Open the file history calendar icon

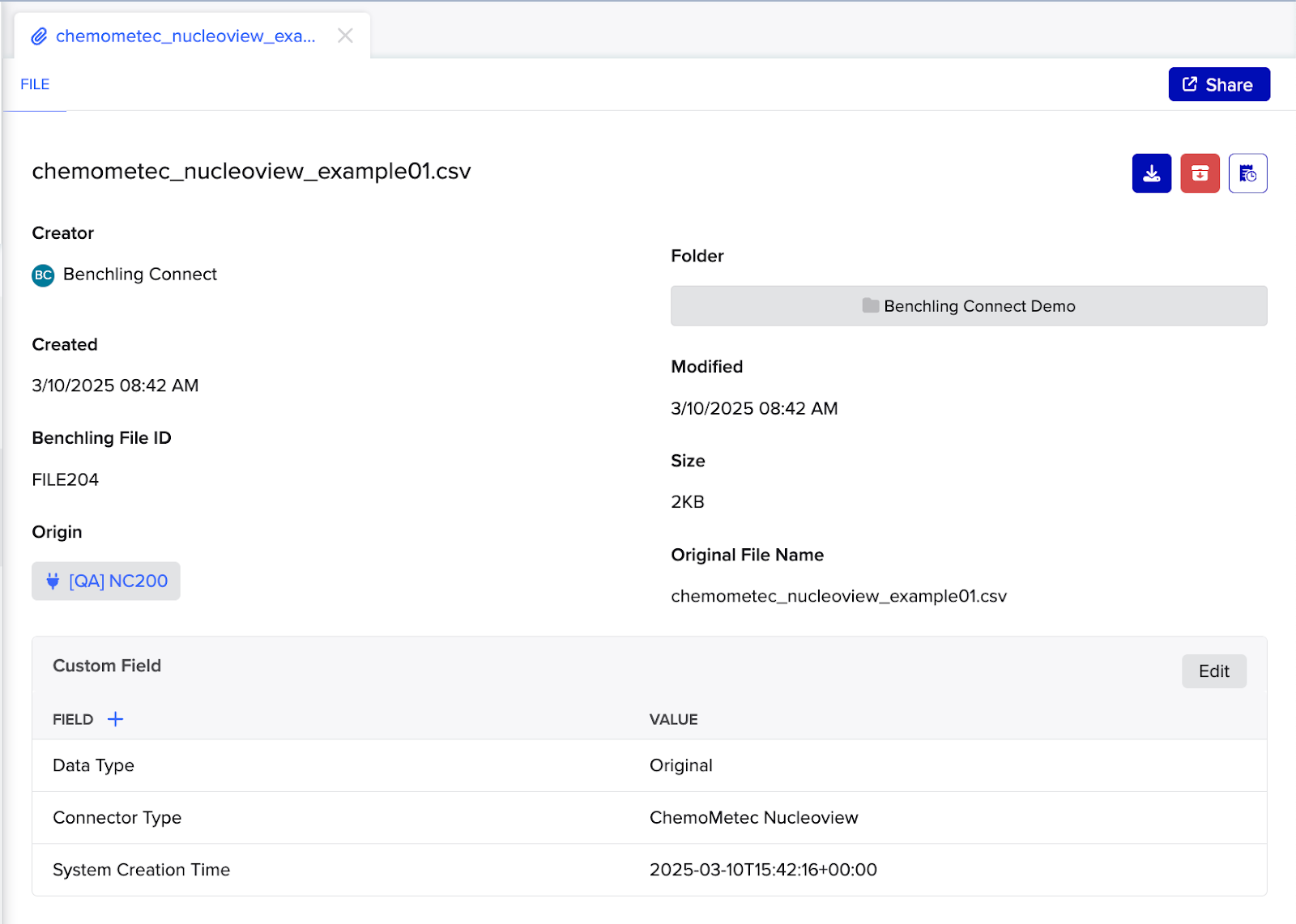point(1247,173)
